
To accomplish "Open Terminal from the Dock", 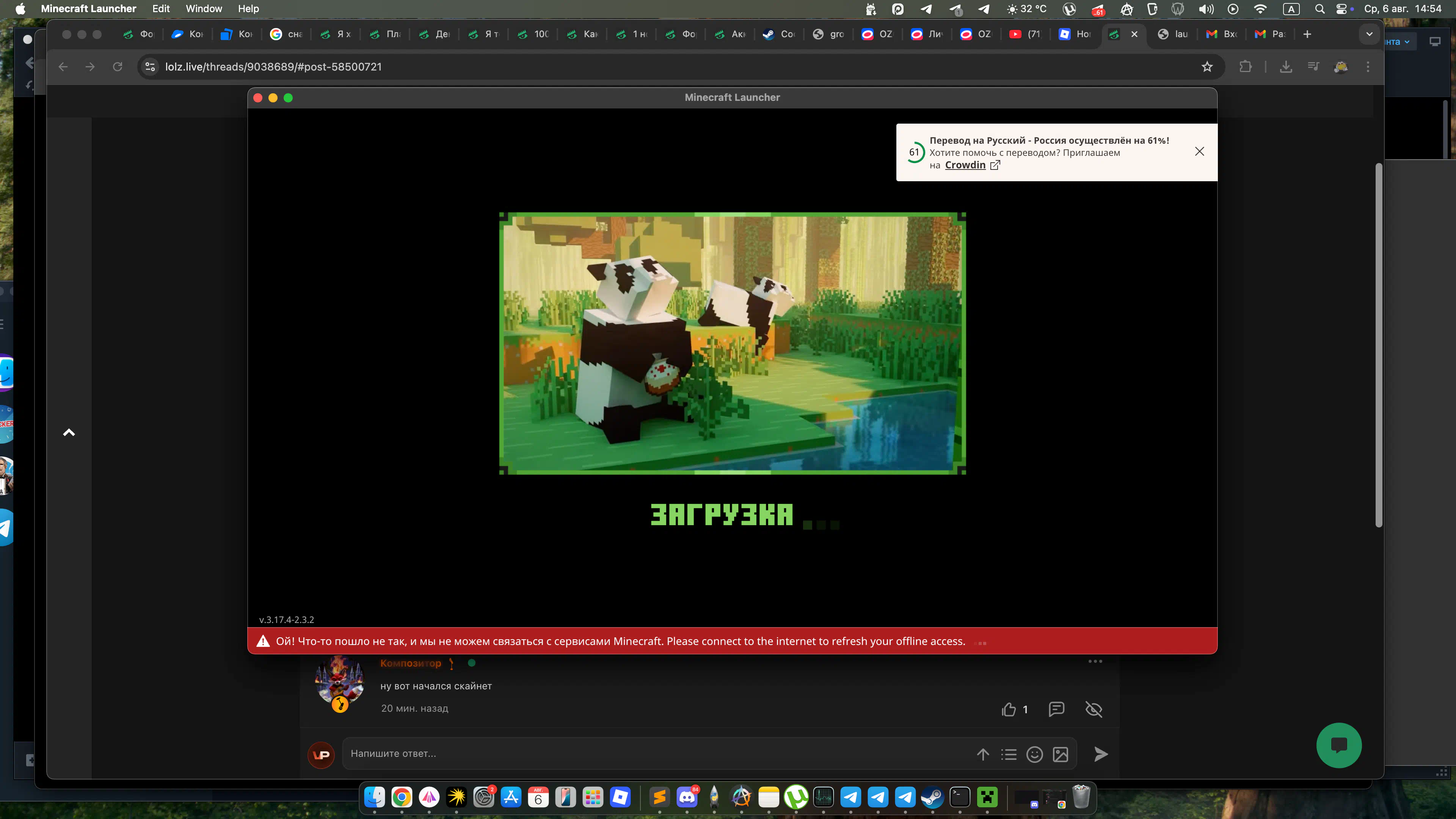I will (960, 797).
